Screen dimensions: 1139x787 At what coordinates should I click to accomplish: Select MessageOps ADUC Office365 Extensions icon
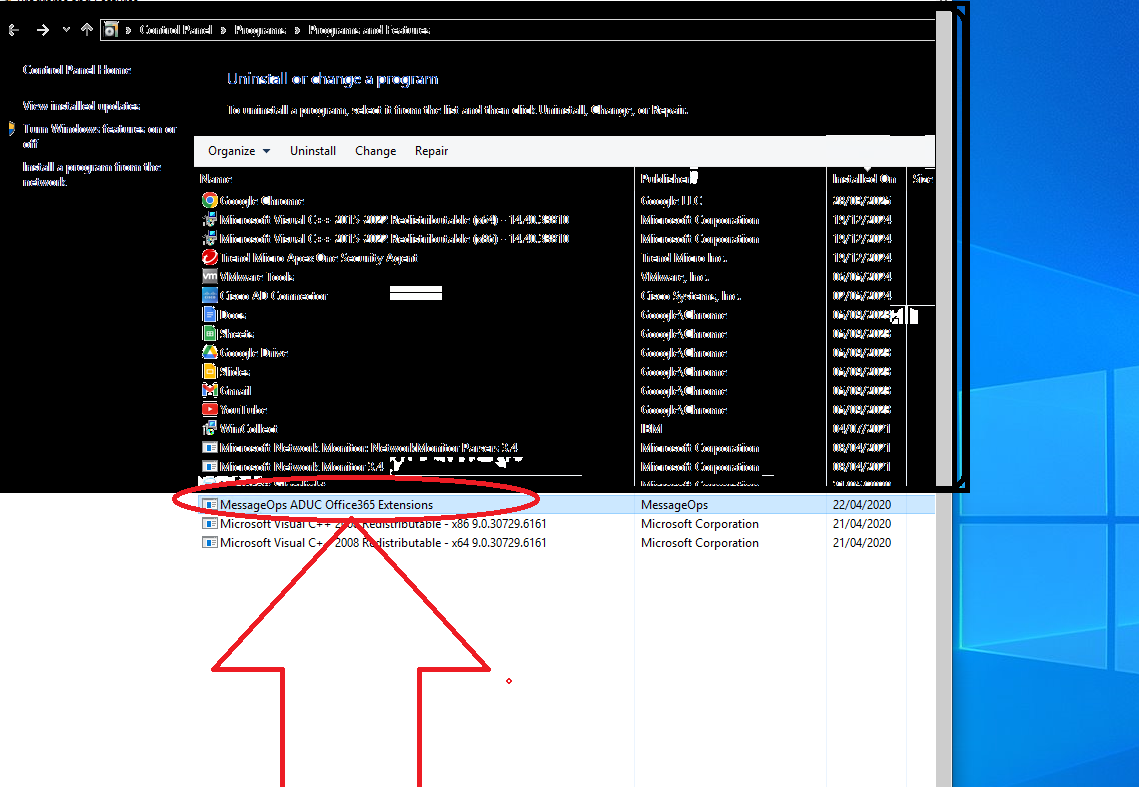[x=209, y=504]
